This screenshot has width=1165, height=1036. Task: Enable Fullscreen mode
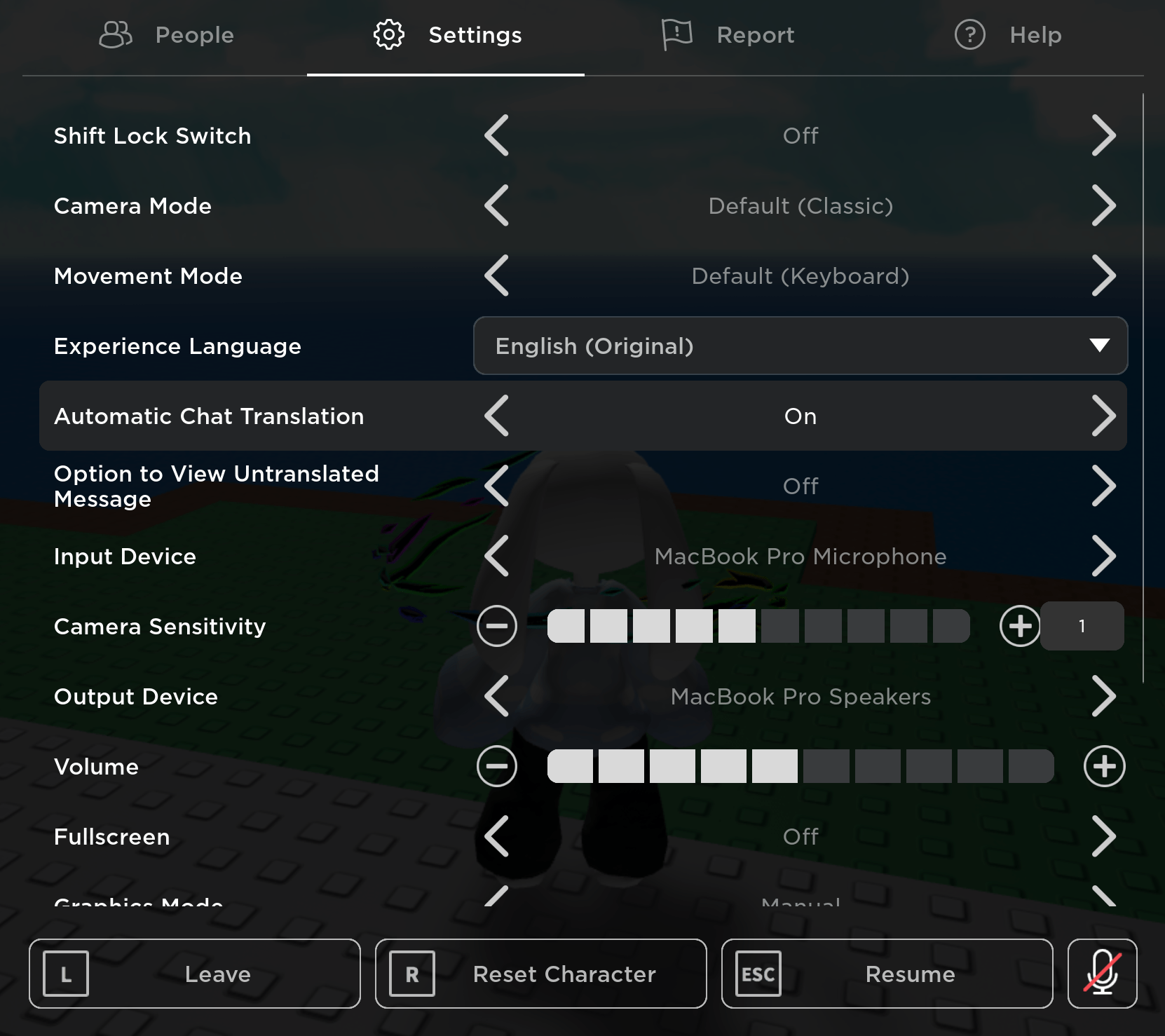pos(1104,836)
